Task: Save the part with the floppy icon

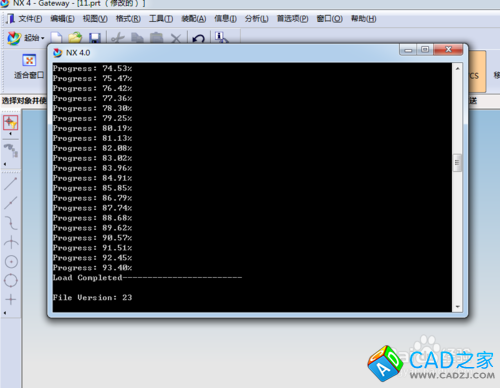Action: click(95, 38)
